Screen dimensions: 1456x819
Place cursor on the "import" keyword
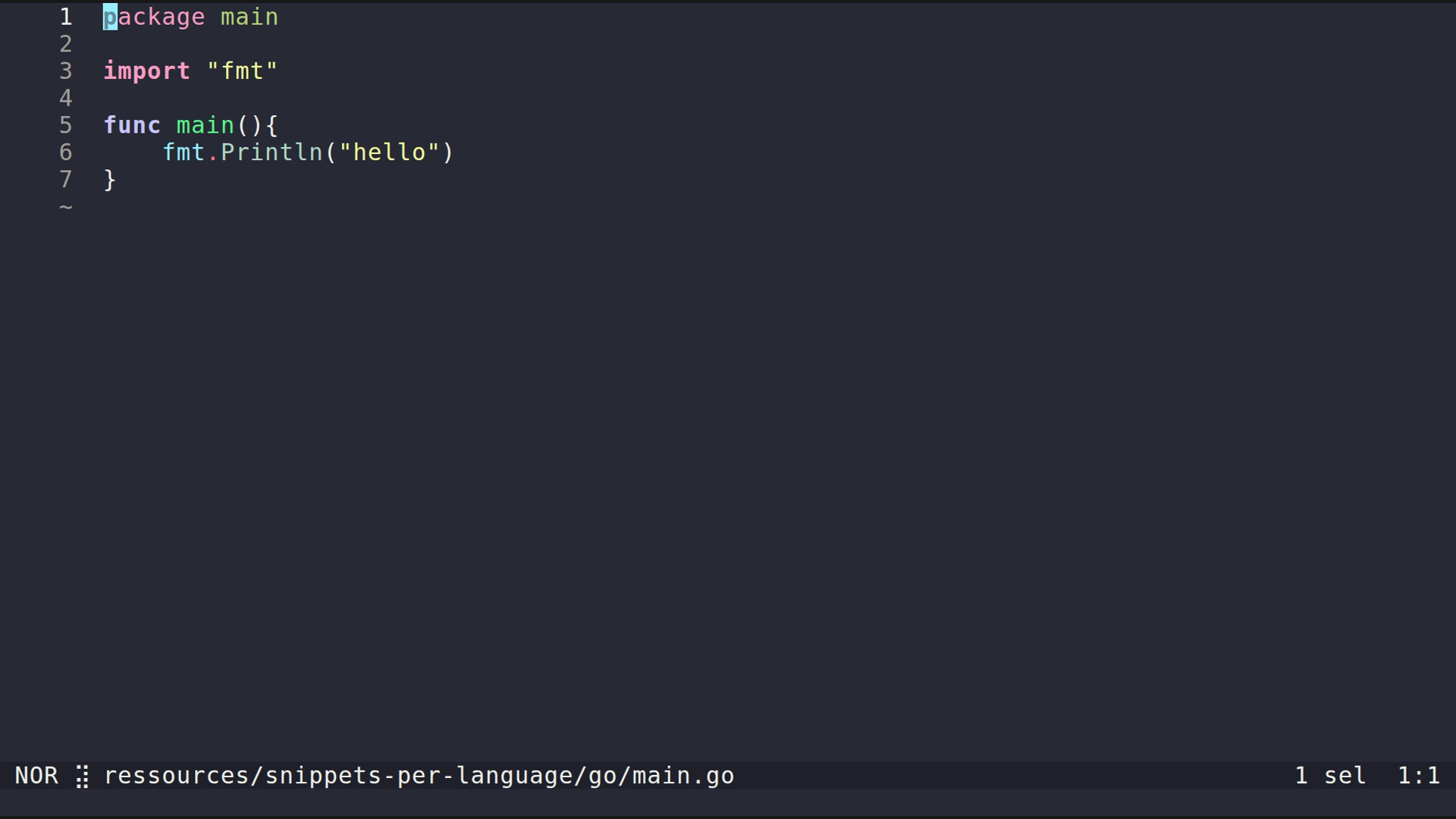click(x=146, y=71)
